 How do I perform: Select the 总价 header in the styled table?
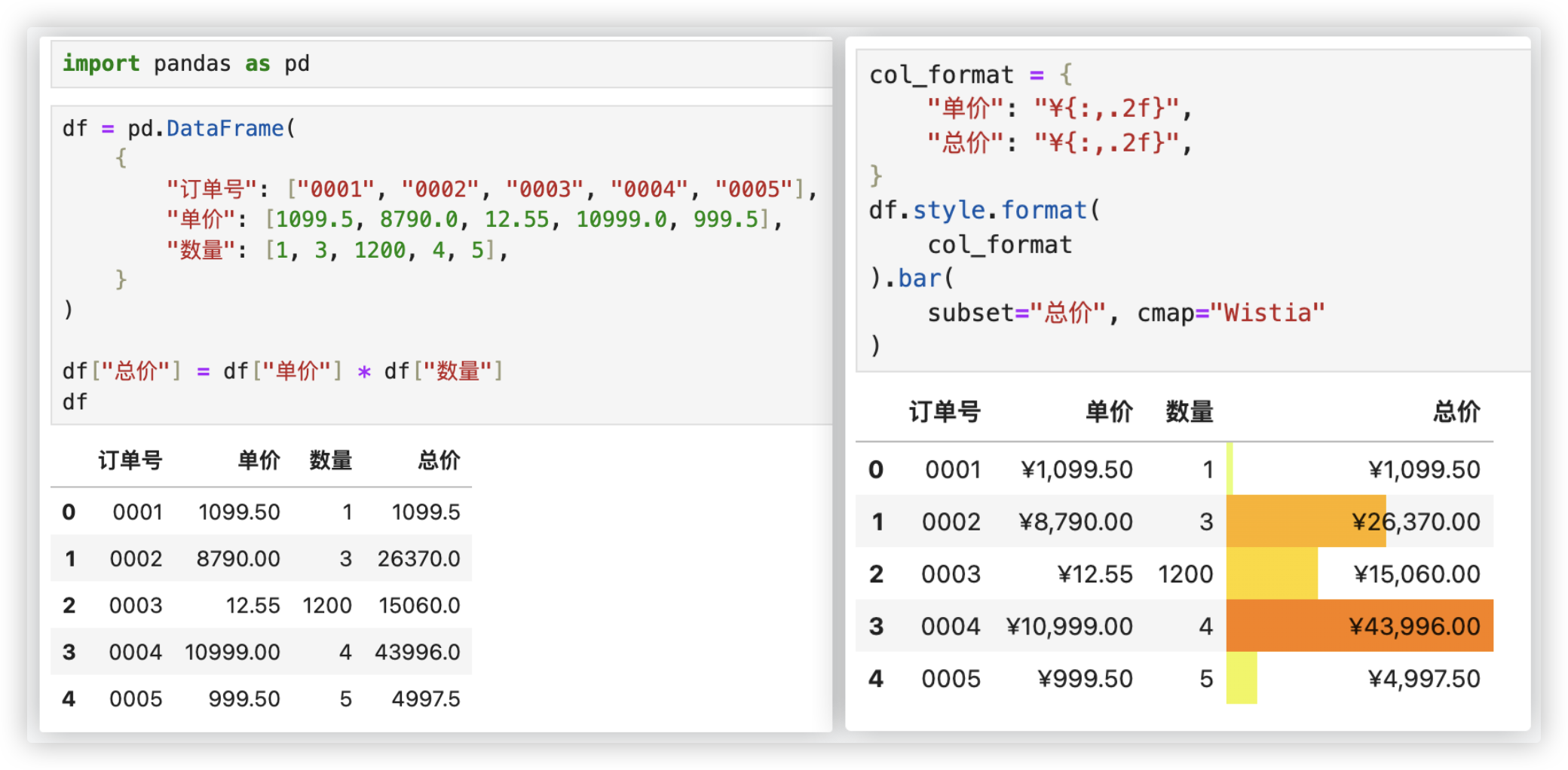coord(1456,412)
